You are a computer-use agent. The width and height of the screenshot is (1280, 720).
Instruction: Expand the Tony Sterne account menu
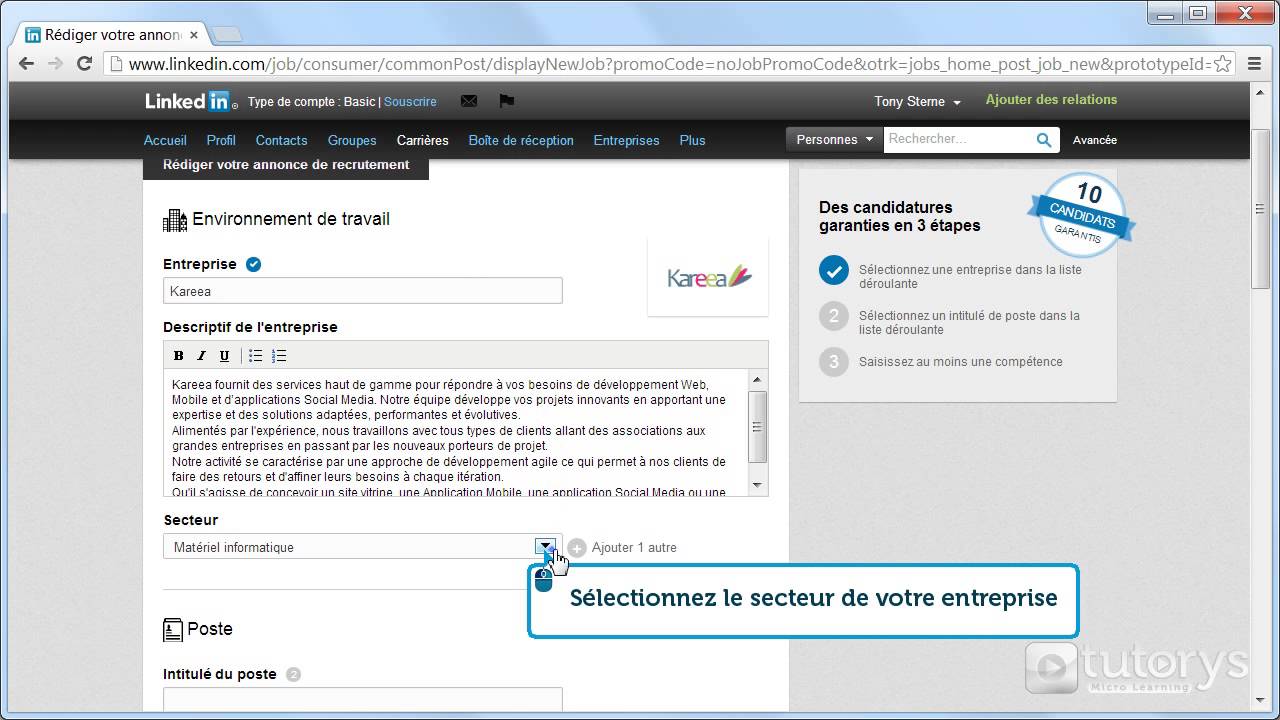click(x=917, y=102)
